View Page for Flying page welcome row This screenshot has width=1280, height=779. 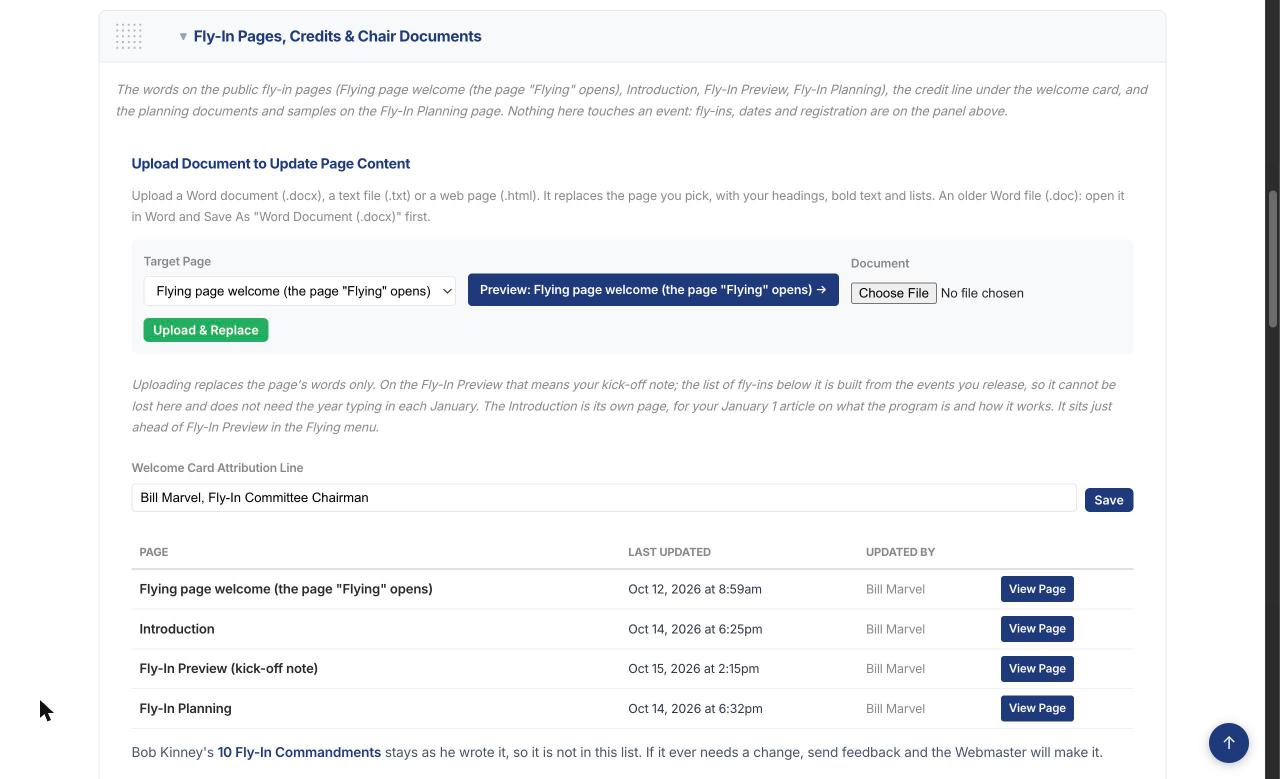pos(1037,589)
